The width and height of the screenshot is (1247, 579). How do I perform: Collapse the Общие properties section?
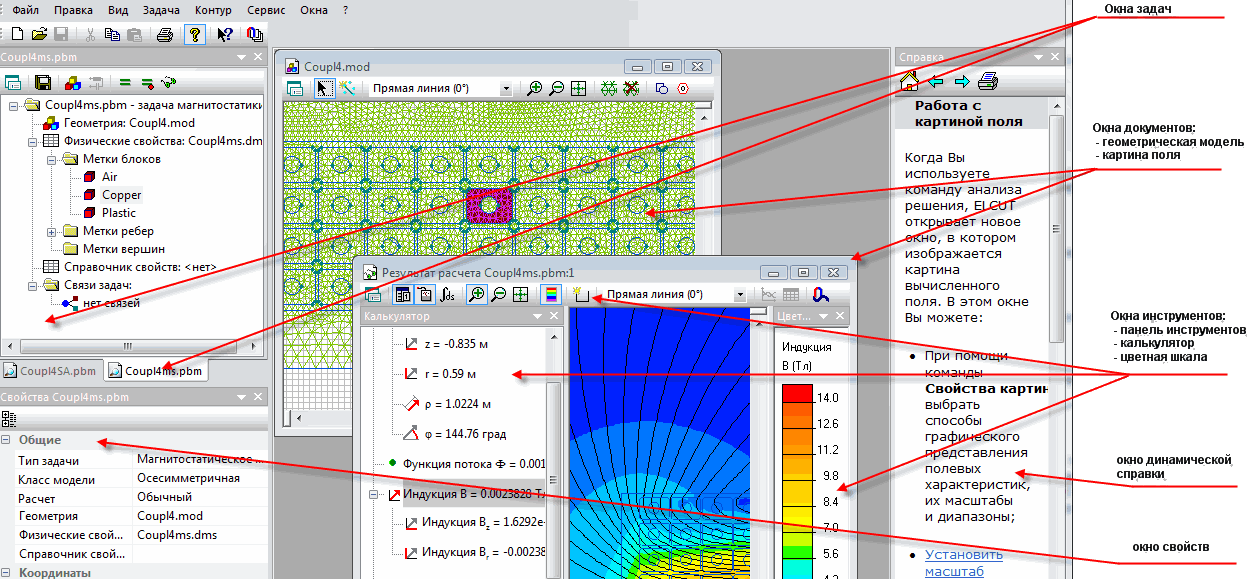(6, 440)
